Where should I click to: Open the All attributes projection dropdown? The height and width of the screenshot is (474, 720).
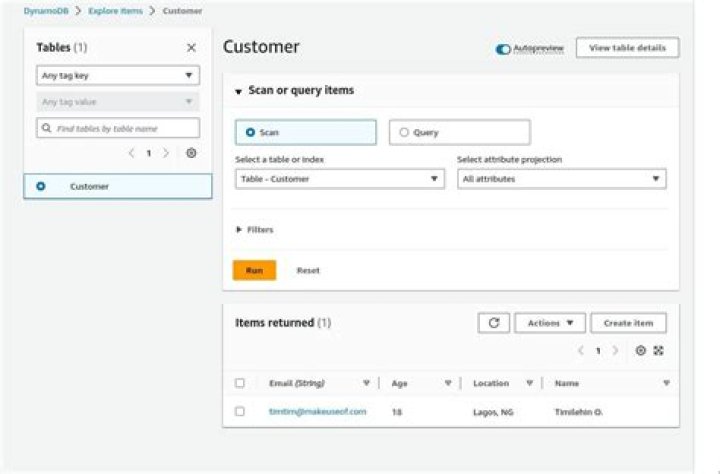(x=562, y=179)
